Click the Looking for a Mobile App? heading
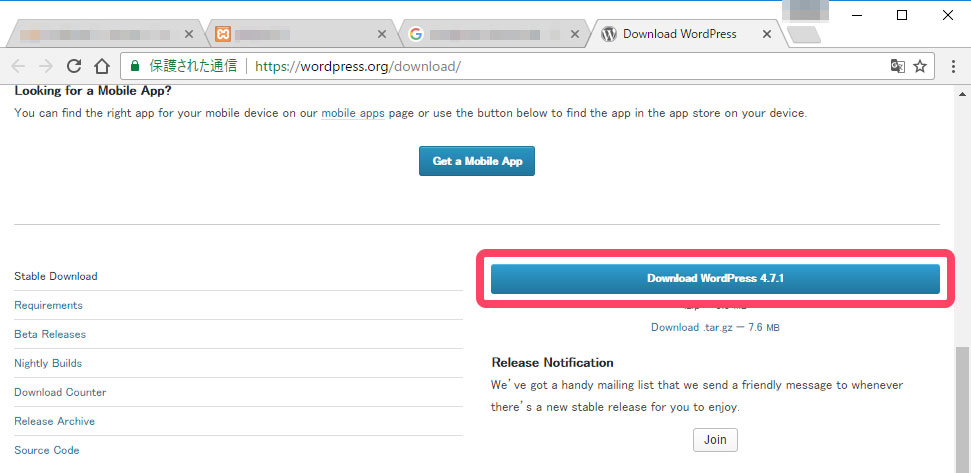This screenshot has width=971, height=473. pyautogui.click(x=93, y=91)
